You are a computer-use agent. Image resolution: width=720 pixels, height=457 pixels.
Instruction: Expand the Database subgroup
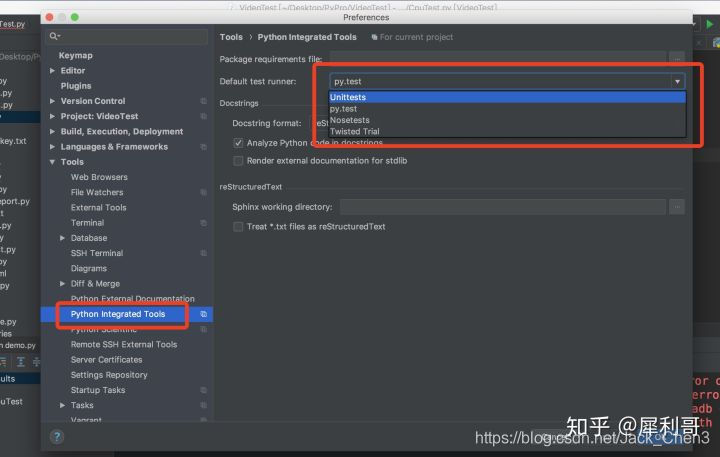(62, 238)
